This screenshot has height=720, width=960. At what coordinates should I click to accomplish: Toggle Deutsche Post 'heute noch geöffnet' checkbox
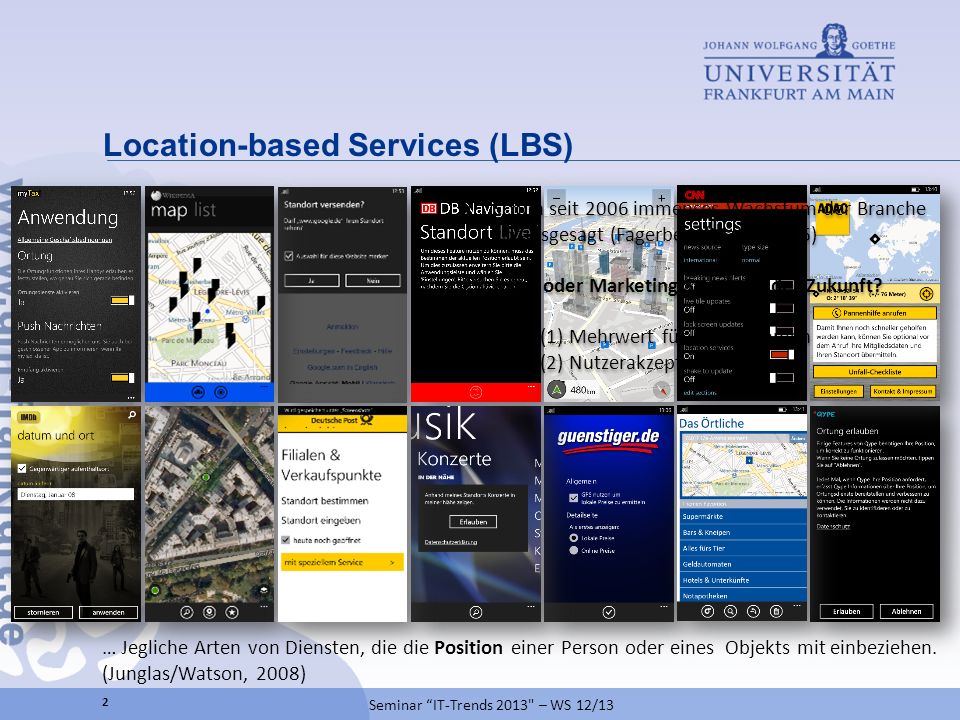285,540
